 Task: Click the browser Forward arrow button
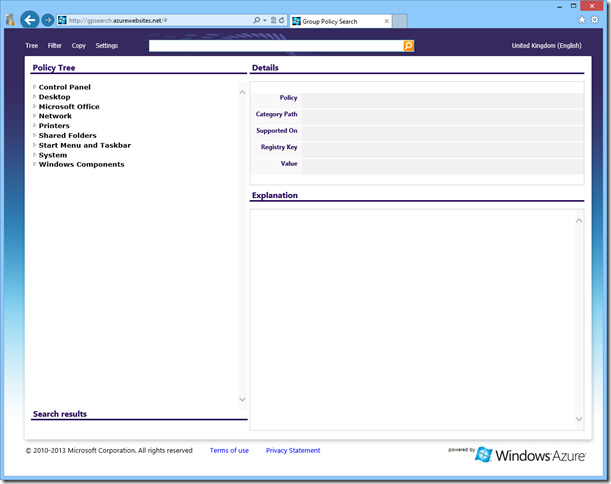click(48, 20)
